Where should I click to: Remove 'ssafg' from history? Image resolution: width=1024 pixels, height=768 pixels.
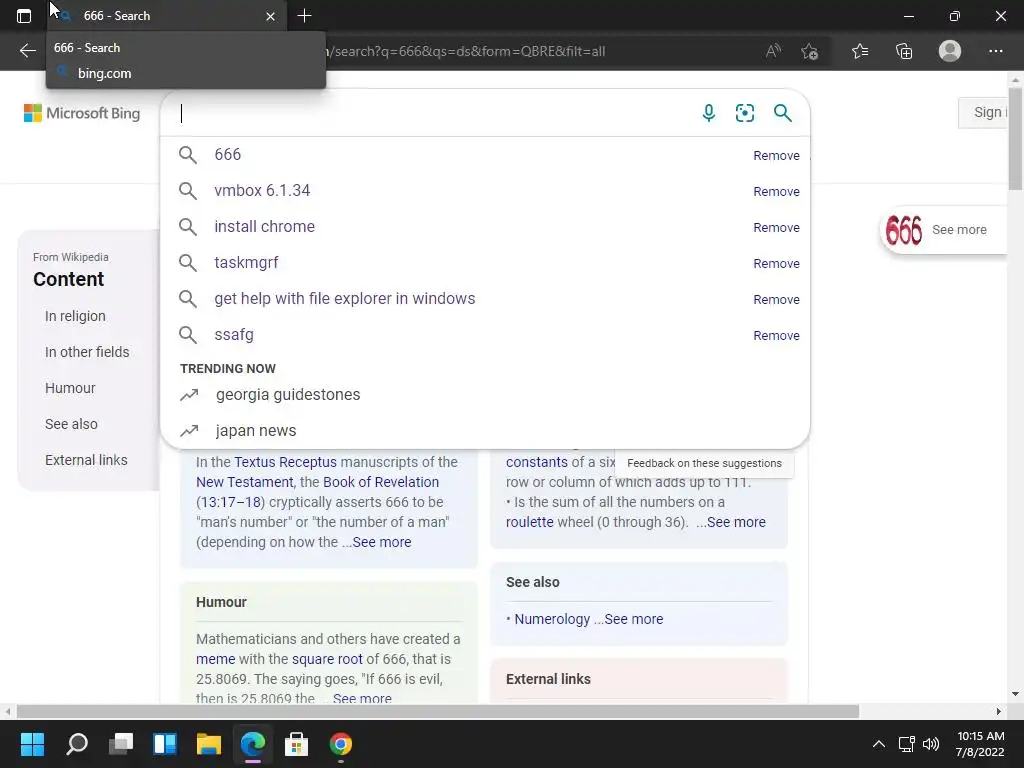pos(776,335)
